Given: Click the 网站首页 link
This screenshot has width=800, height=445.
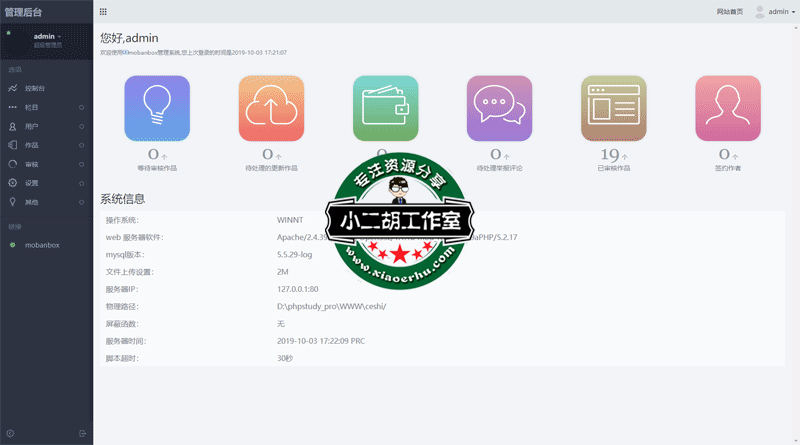Looking at the screenshot, I should pyautogui.click(x=730, y=12).
